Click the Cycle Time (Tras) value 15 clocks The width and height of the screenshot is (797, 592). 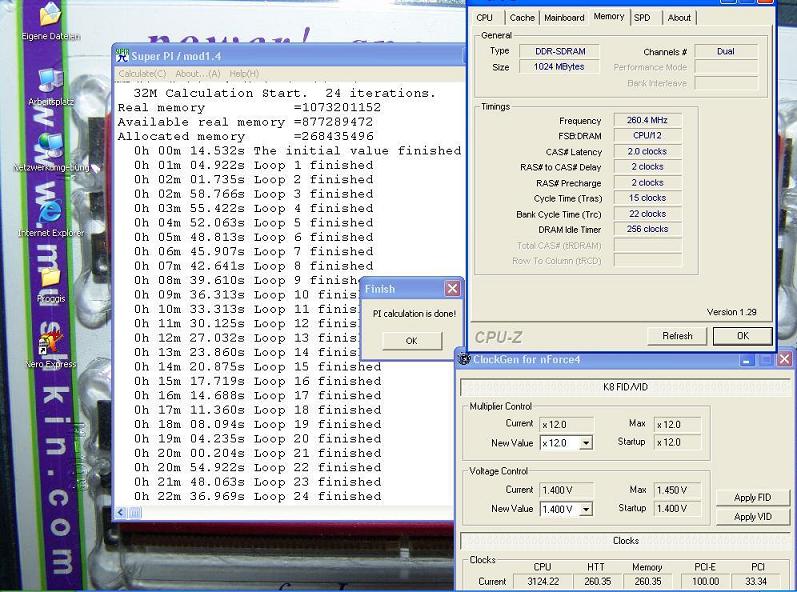(647, 198)
